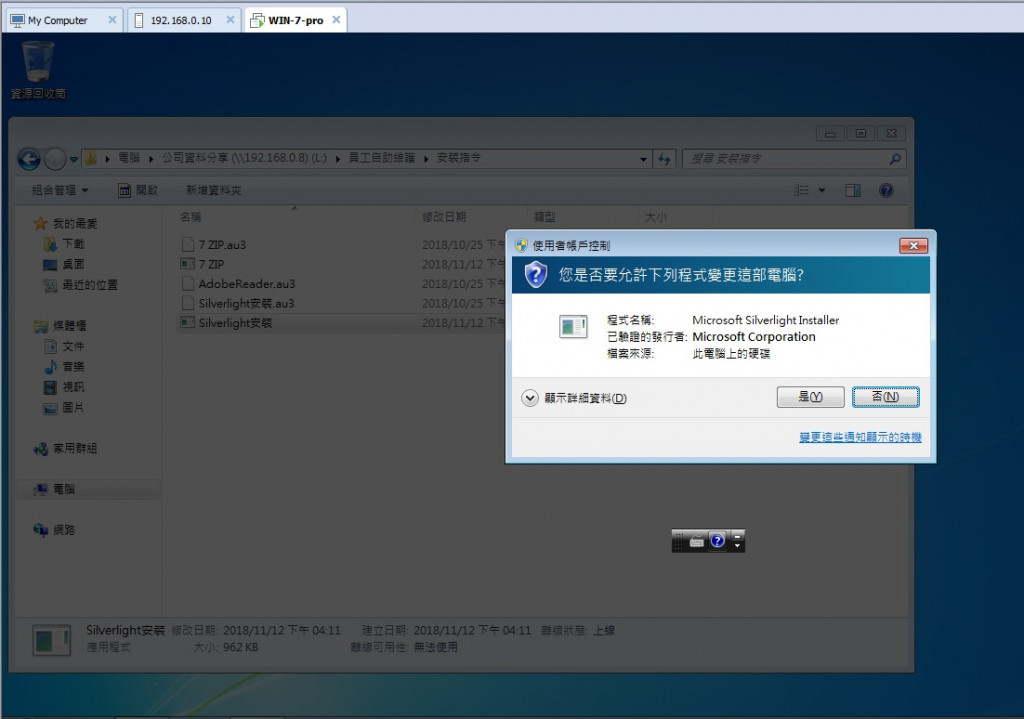
Task: Click the UAC shield question icon
Action: 536,274
